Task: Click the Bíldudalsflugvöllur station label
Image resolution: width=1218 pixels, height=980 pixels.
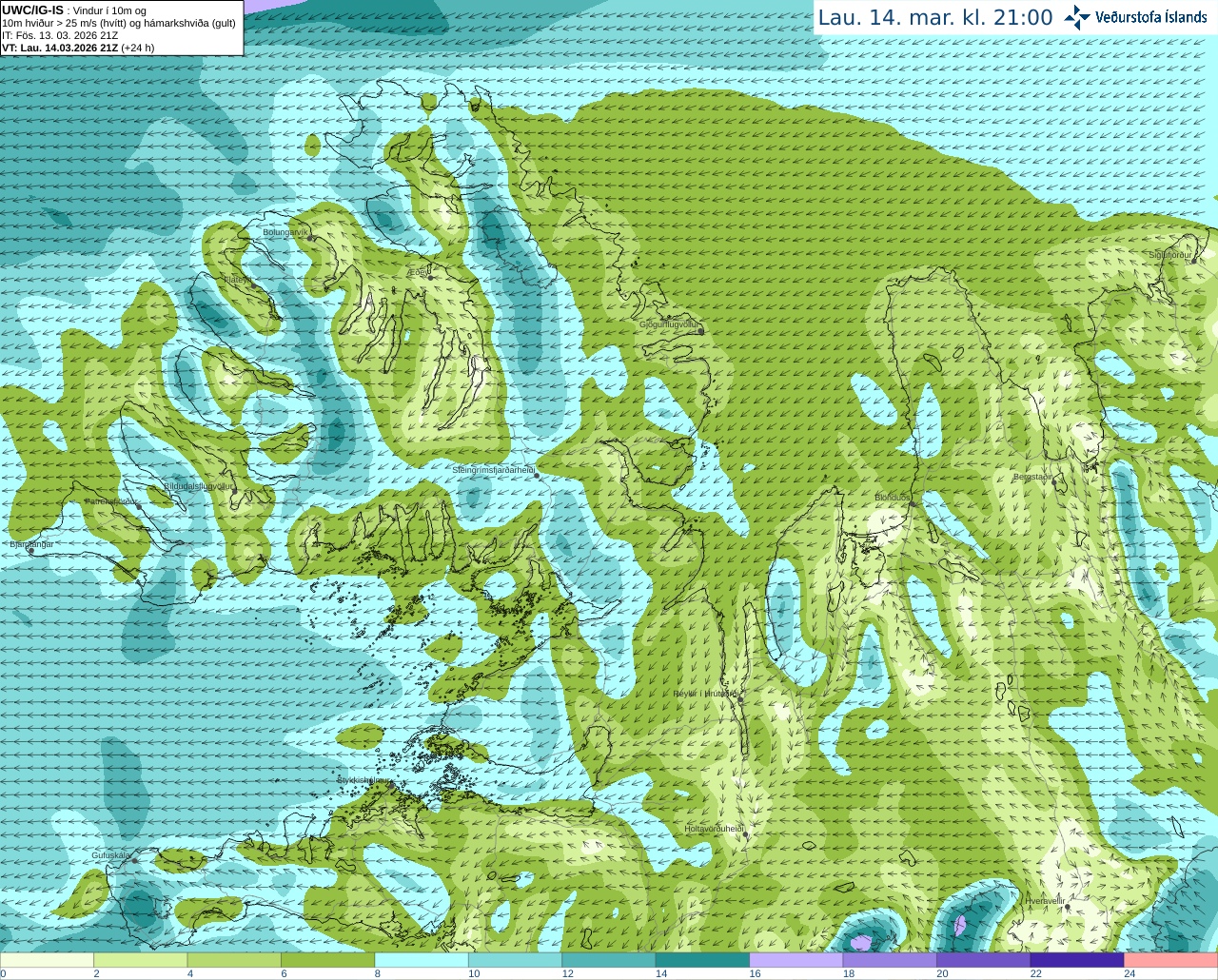Action: click(198, 485)
